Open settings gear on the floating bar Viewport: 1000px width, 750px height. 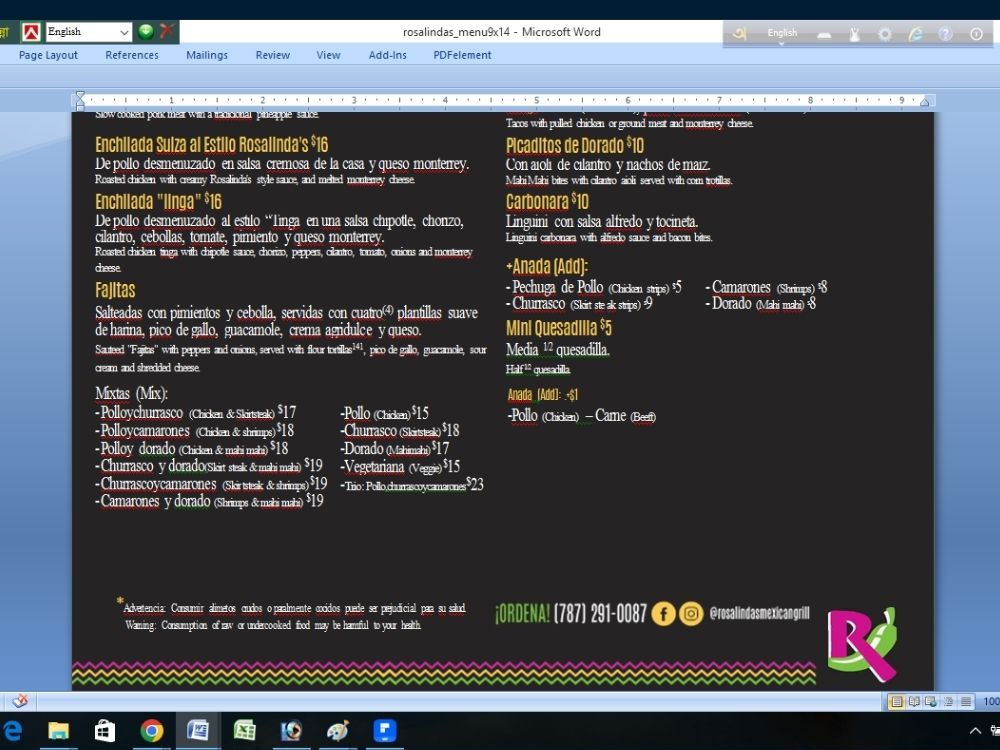click(x=885, y=34)
